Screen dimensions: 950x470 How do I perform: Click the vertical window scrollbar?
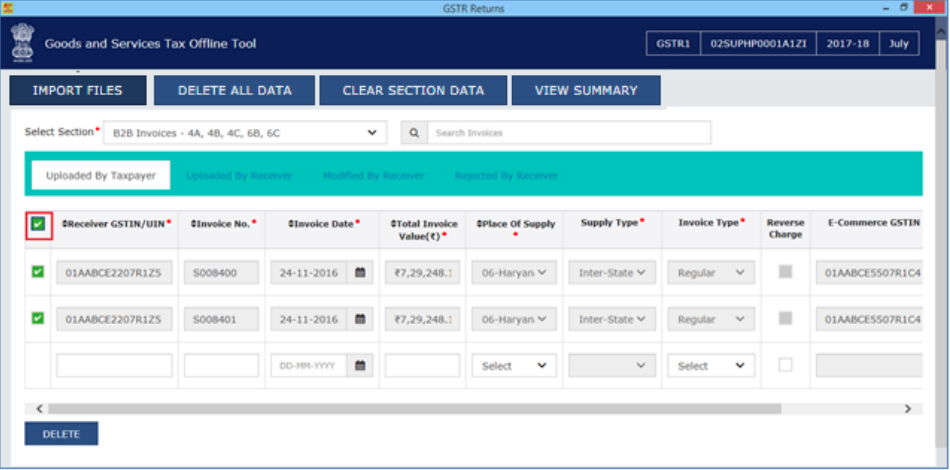(943, 242)
